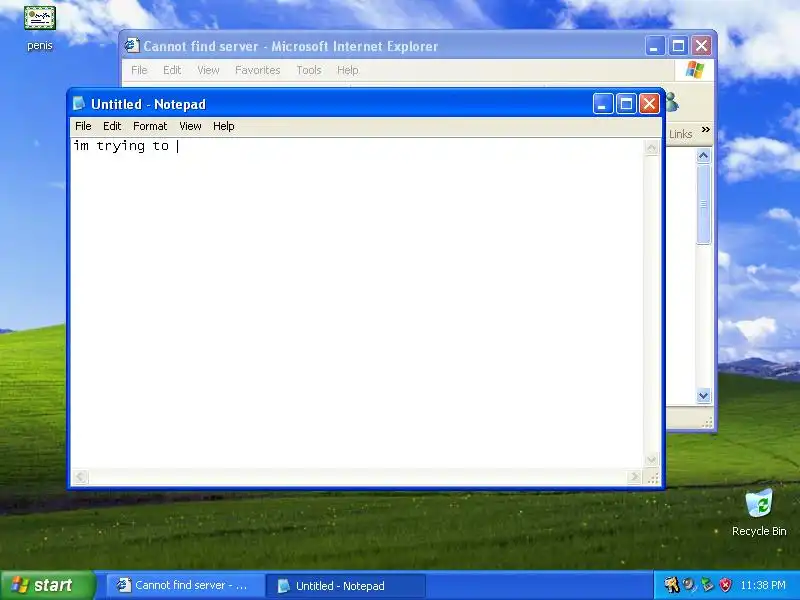The width and height of the screenshot is (800, 600).
Task: Minimize the Notepad window
Action: (x=603, y=104)
